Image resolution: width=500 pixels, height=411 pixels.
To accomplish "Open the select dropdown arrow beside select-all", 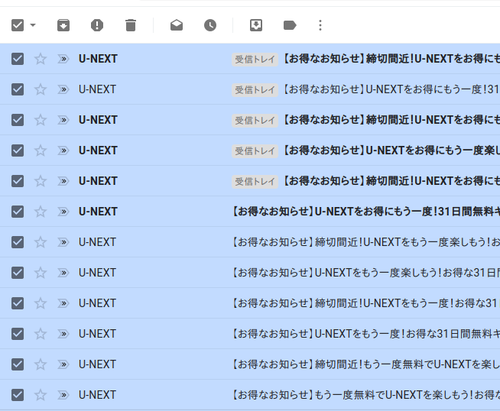I will [x=33, y=25].
